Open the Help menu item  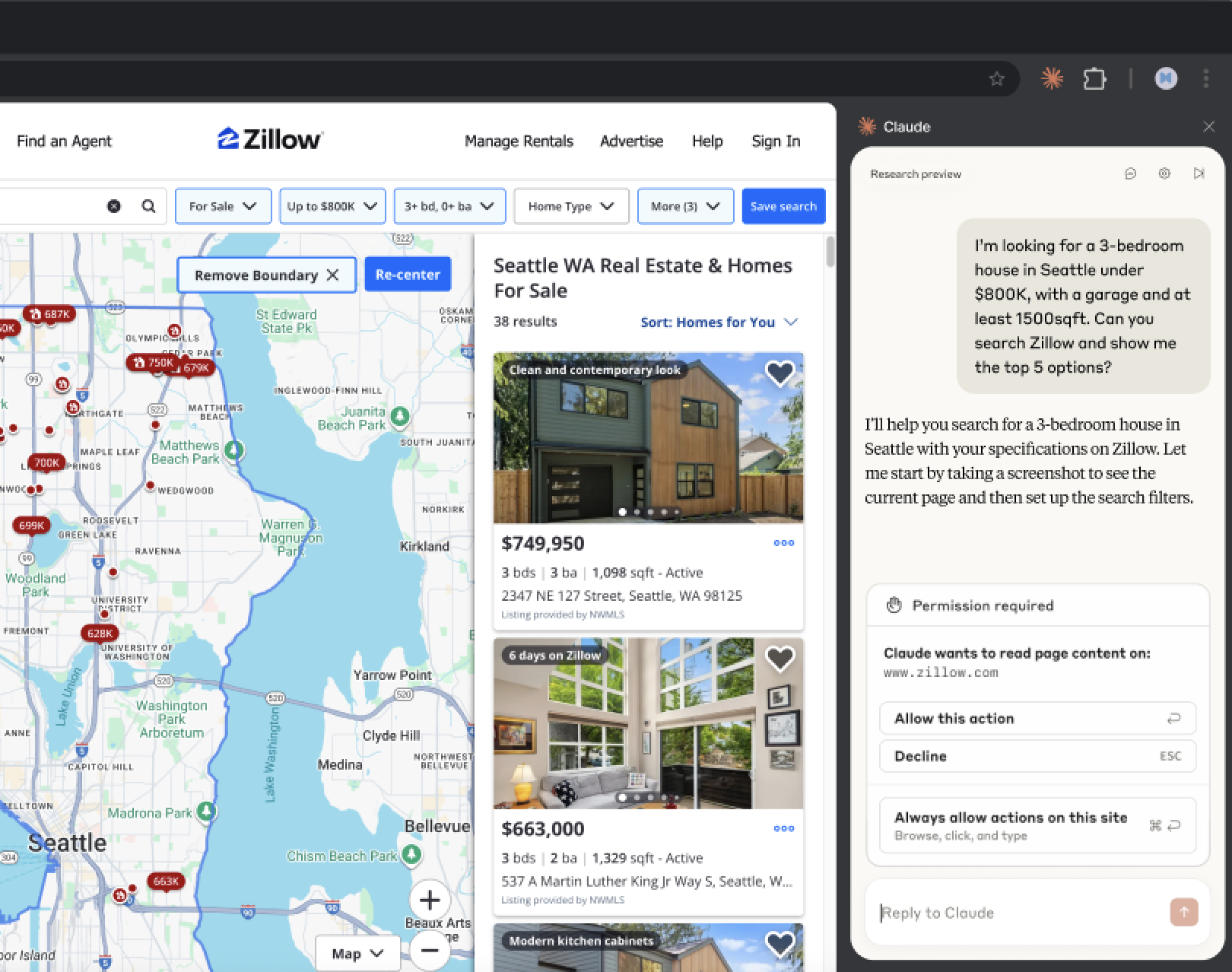[707, 141]
